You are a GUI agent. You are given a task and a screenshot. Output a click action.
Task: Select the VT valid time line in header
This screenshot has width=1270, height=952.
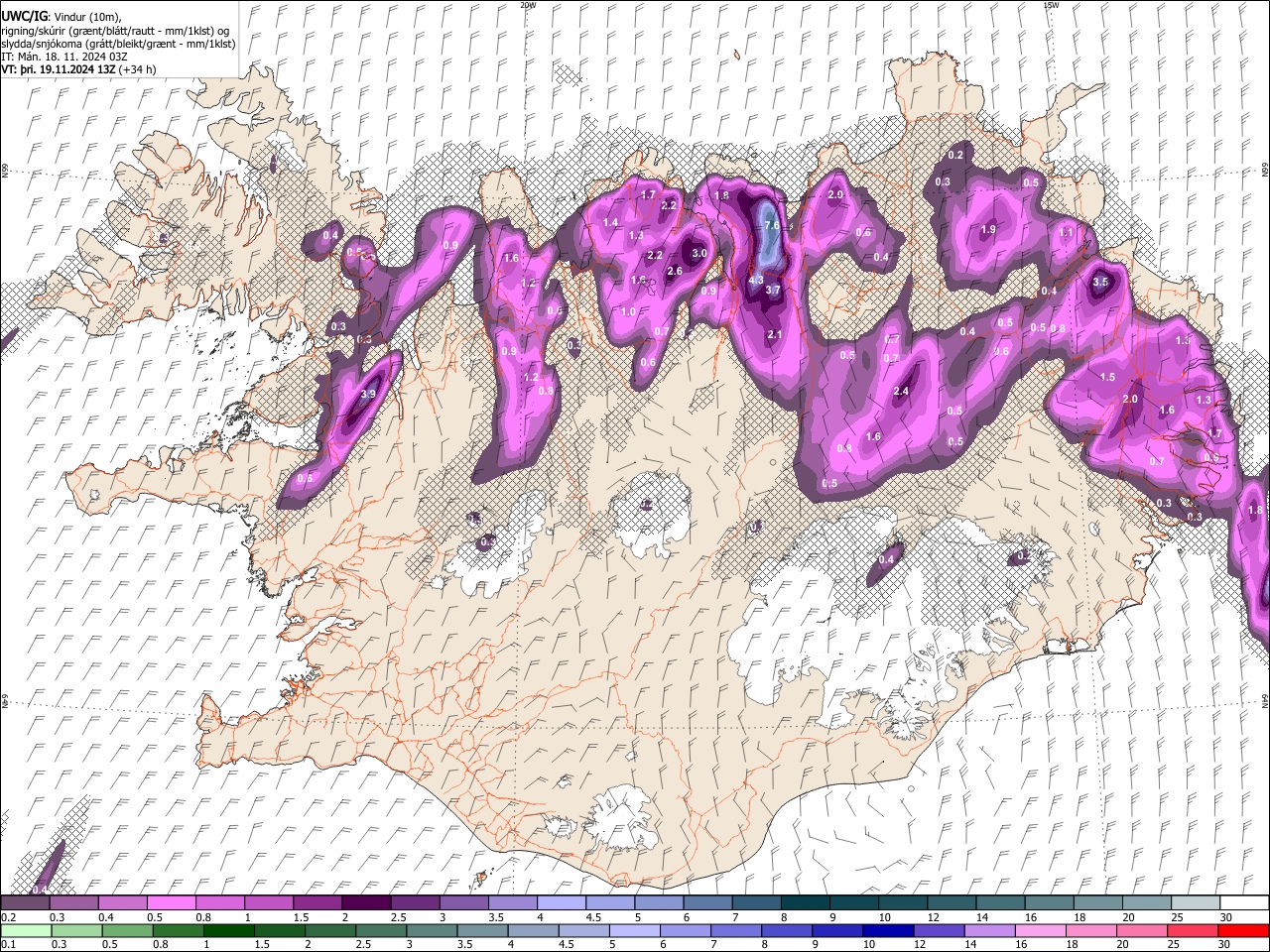pyautogui.click(x=78, y=69)
